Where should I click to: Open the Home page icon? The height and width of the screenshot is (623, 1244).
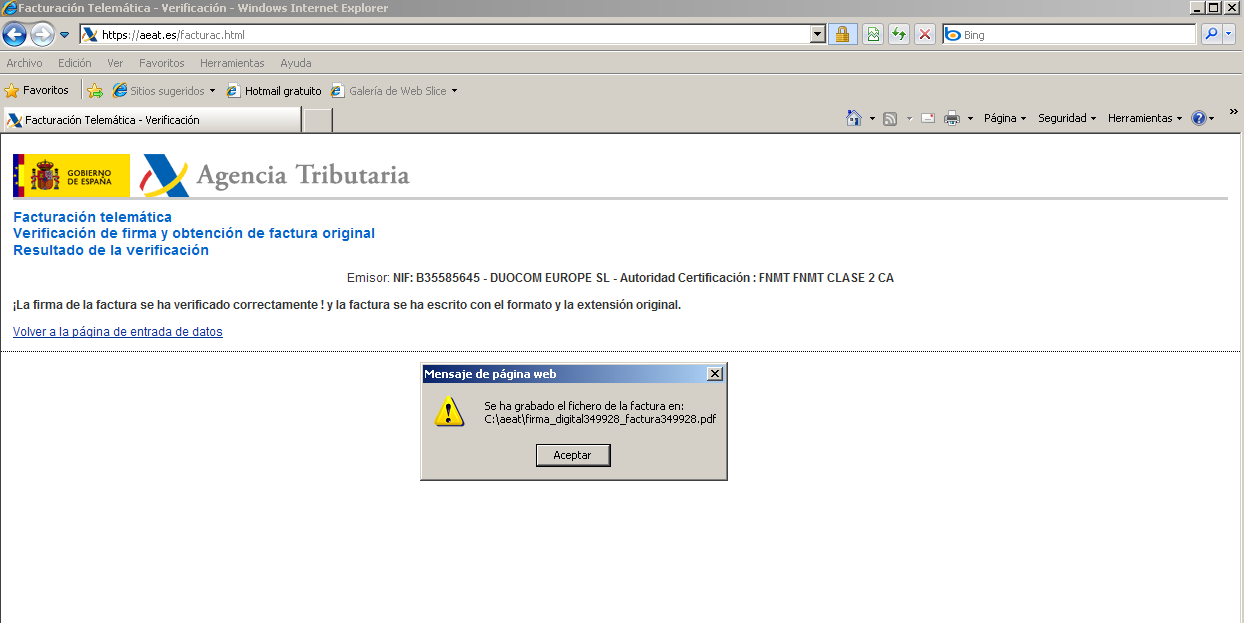point(854,117)
